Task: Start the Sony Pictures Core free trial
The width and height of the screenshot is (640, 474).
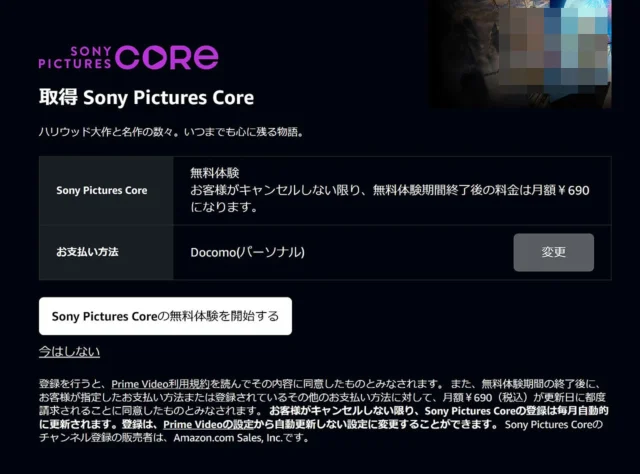Action: coord(165,316)
